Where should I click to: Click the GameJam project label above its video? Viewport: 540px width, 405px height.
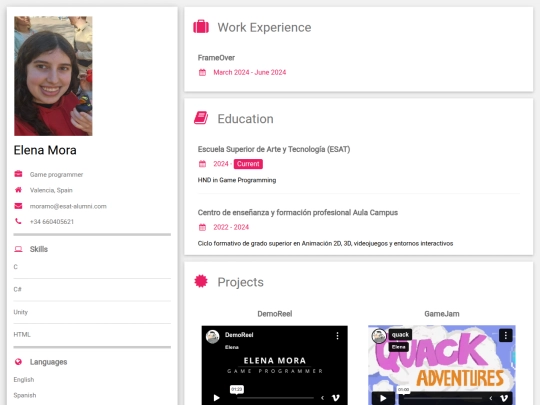(442, 314)
